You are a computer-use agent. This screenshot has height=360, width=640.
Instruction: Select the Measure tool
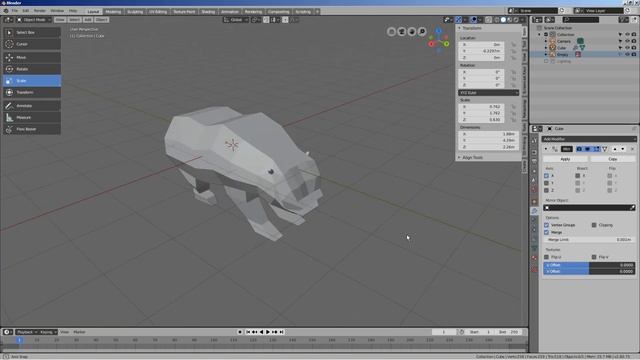[x=32, y=118]
